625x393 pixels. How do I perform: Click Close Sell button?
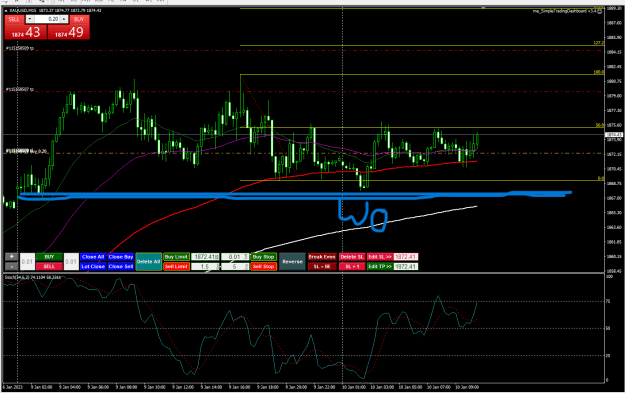tap(121, 266)
